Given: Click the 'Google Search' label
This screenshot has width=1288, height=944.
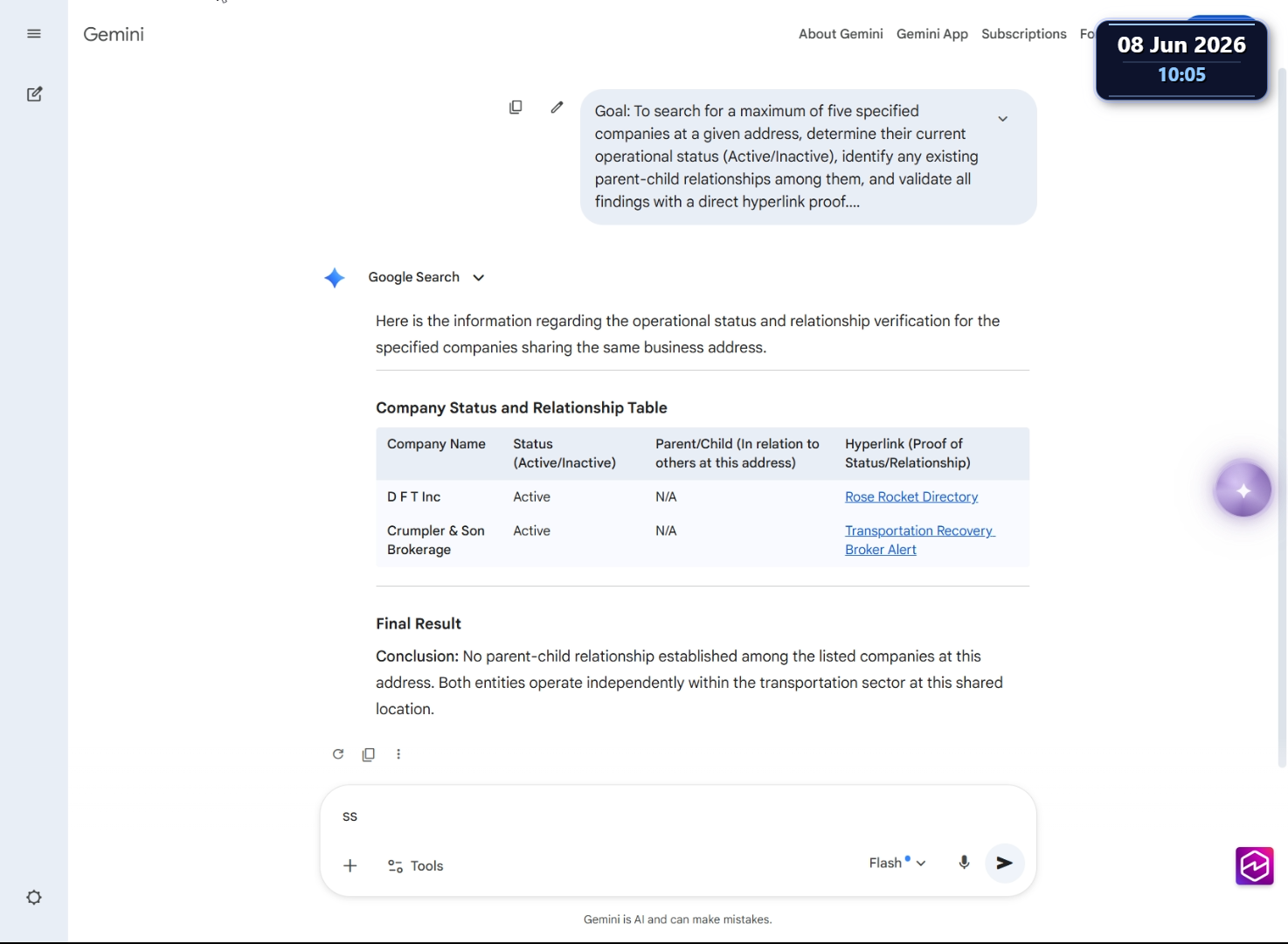Looking at the screenshot, I should (413, 277).
